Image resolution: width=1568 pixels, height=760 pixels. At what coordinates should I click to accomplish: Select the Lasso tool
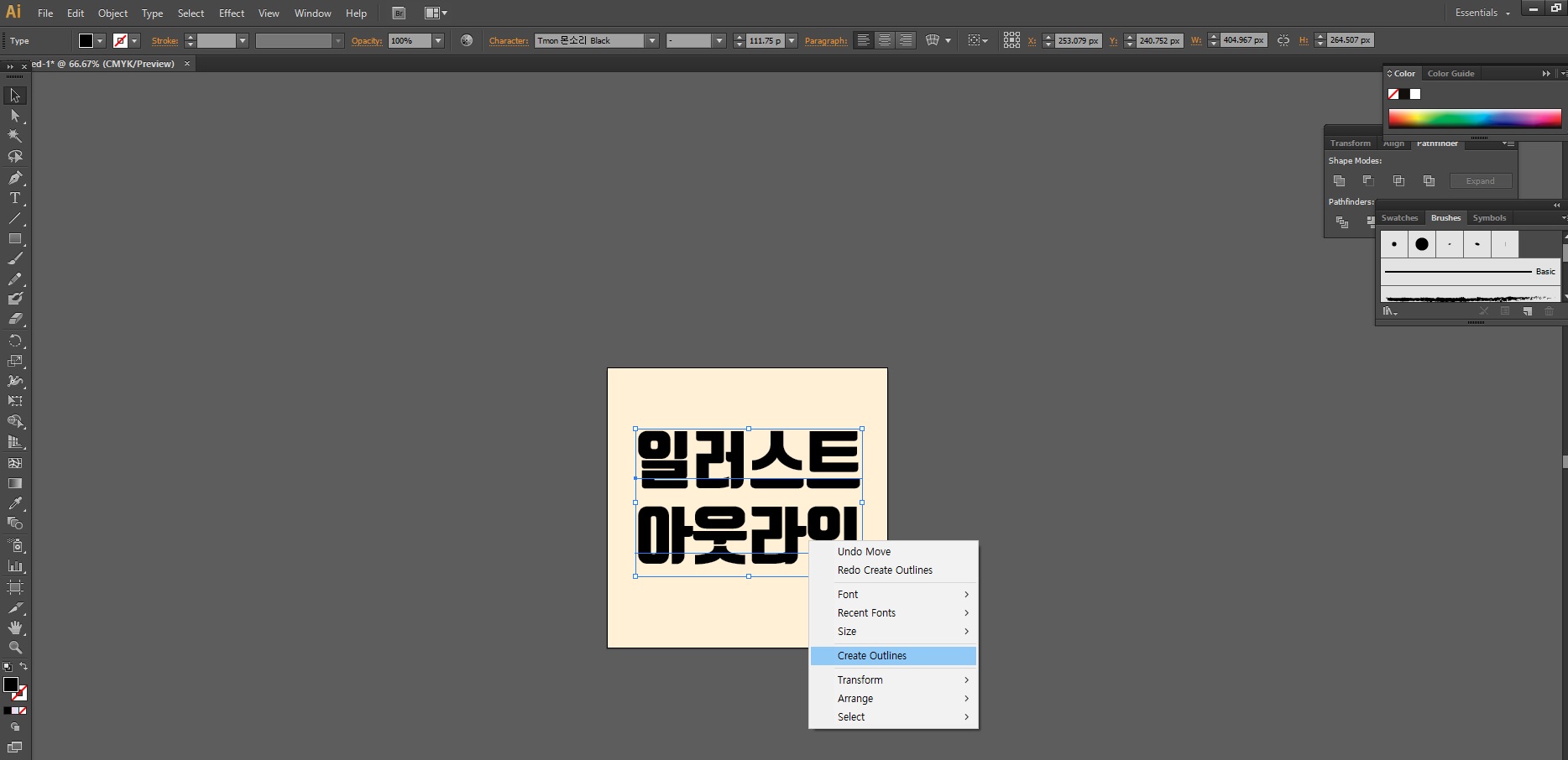click(15, 157)
